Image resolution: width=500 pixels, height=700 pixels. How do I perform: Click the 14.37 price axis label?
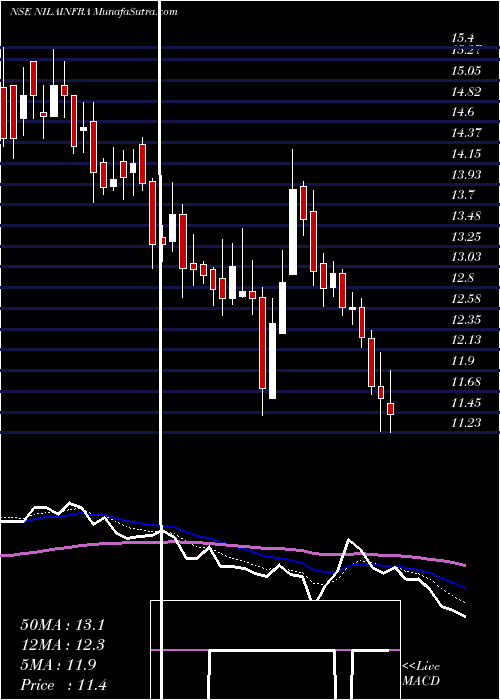coord(467,133)
